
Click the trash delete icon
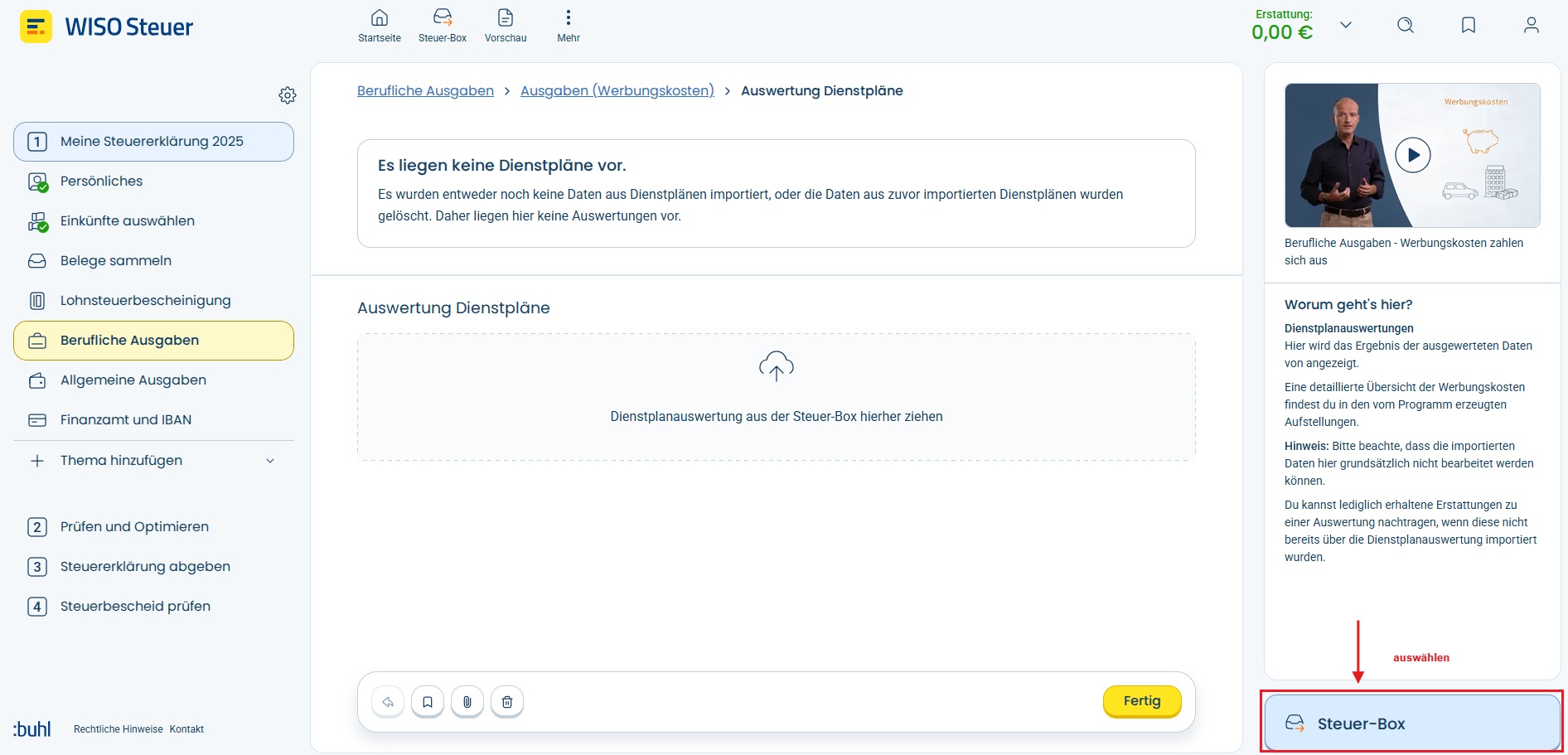pyautogui.click(x=507, y=702)
